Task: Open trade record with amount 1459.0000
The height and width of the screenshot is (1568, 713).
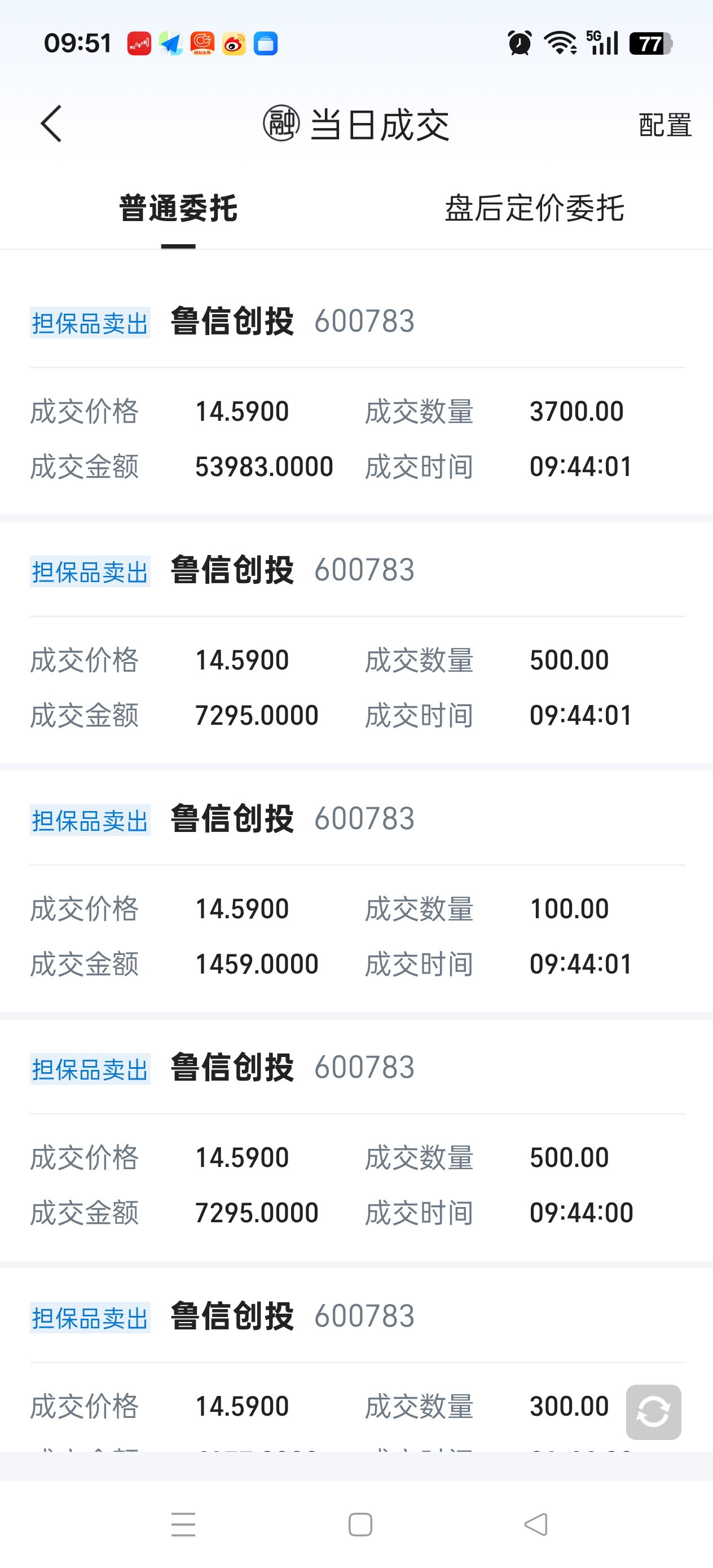Action: point(357,936)
